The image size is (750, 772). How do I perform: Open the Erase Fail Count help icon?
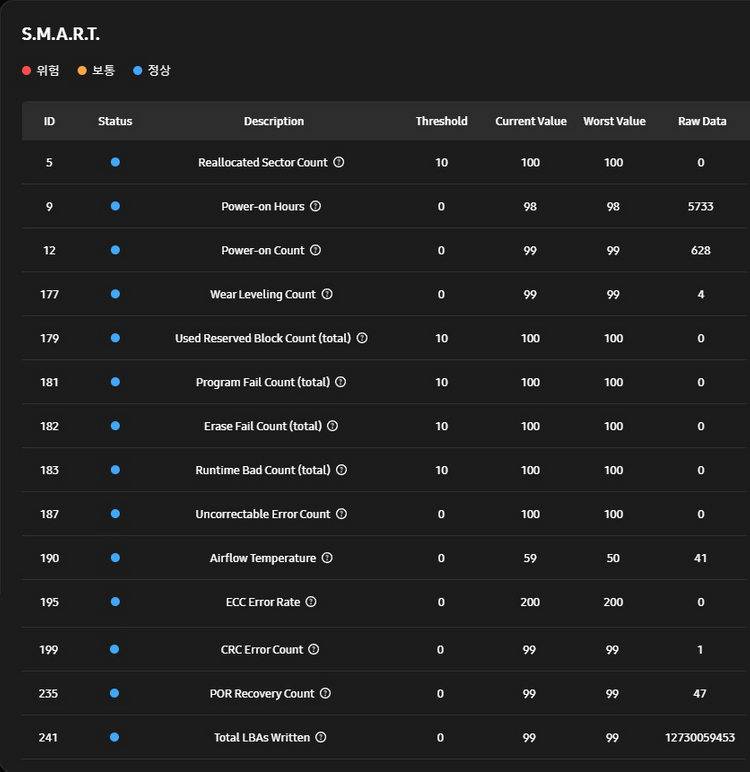[x=333, y=426]
